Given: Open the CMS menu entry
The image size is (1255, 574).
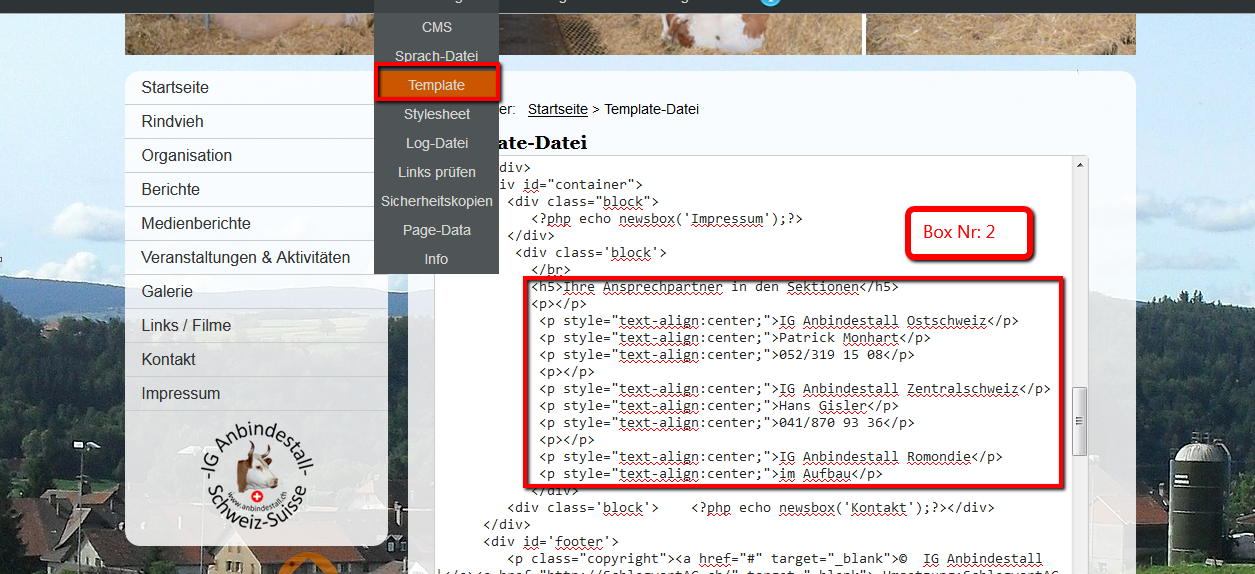Looking at the screenshot, I should click(437, 27).
